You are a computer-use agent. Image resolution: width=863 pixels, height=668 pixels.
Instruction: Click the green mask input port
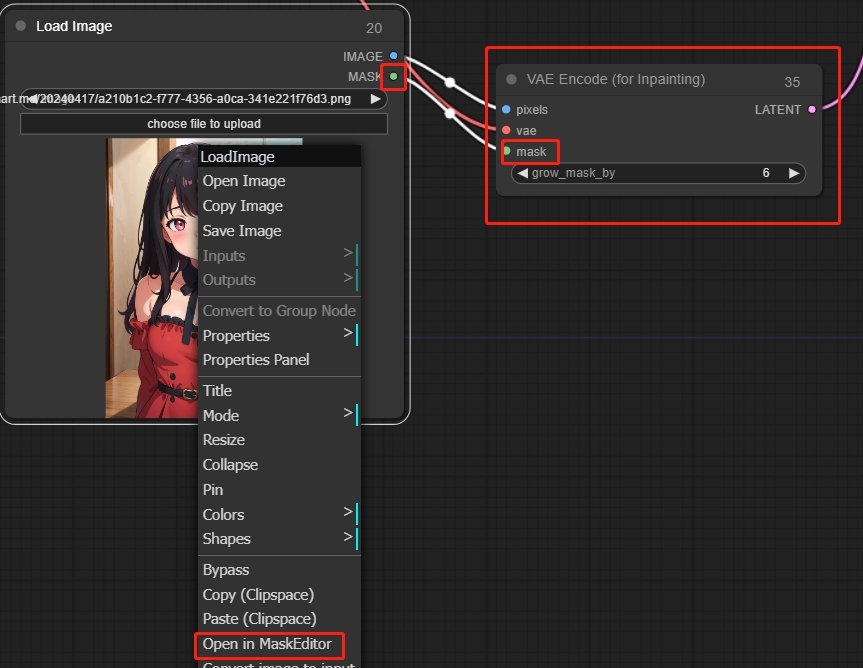tap(507, 151)
